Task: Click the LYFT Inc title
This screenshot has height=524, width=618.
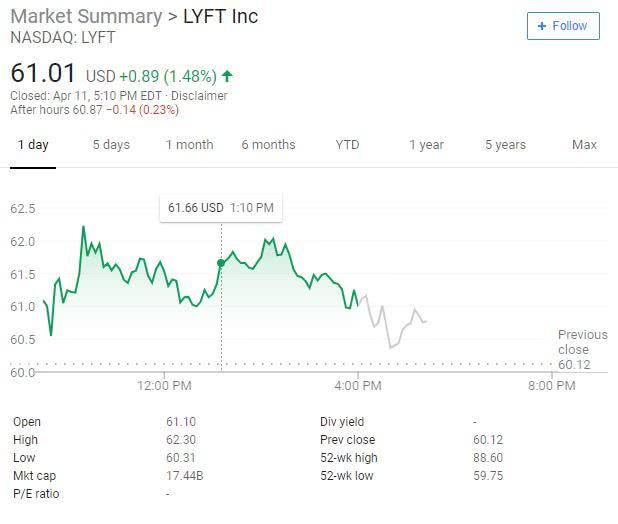Action: [x=220, y=17]
